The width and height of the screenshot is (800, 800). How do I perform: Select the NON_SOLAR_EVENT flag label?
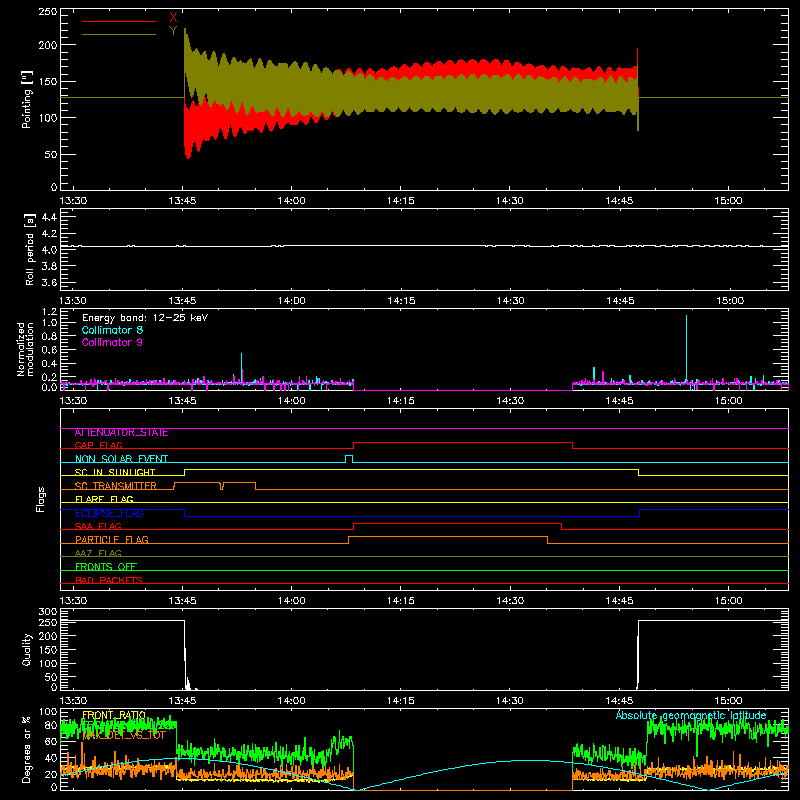click(121, 459)
